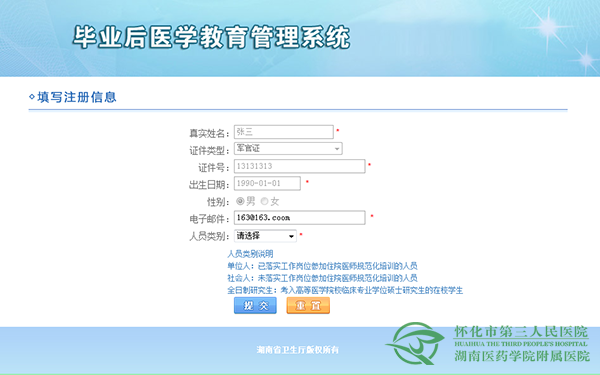Viewport: 600px width, 375px height.
Task: Reset the form with 重置 button
Action: point(308,305)
